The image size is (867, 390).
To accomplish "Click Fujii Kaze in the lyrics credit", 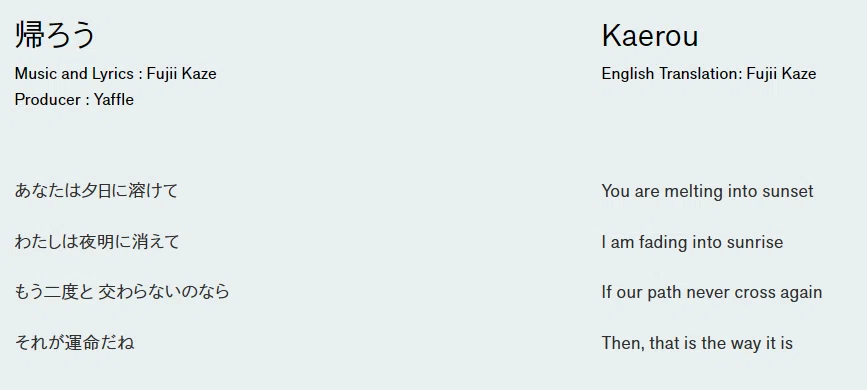I will [181, 74].
